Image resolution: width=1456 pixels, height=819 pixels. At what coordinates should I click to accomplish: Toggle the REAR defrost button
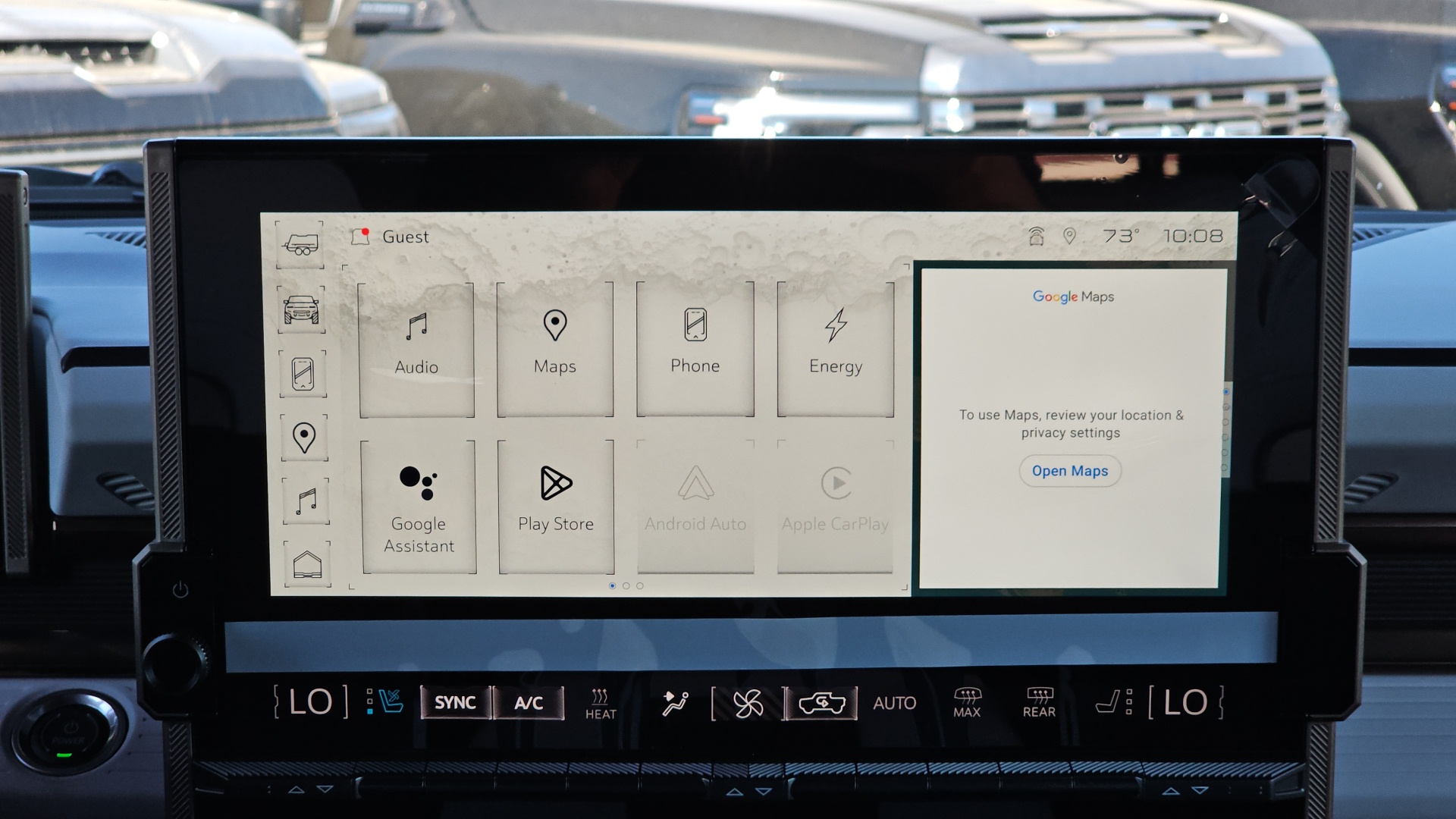(1039, 703)
